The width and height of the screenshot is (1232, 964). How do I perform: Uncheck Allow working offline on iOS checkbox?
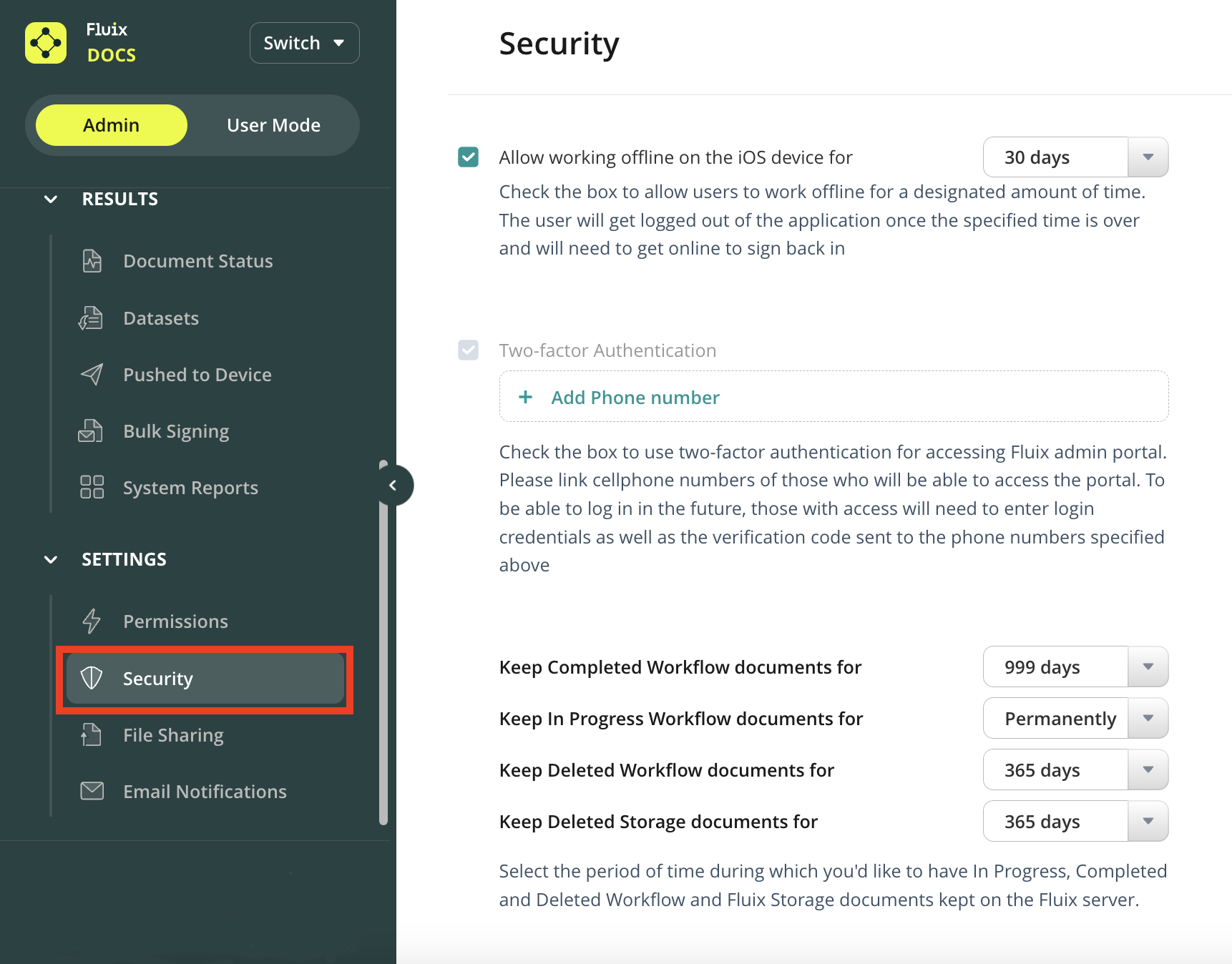point(469,157)
